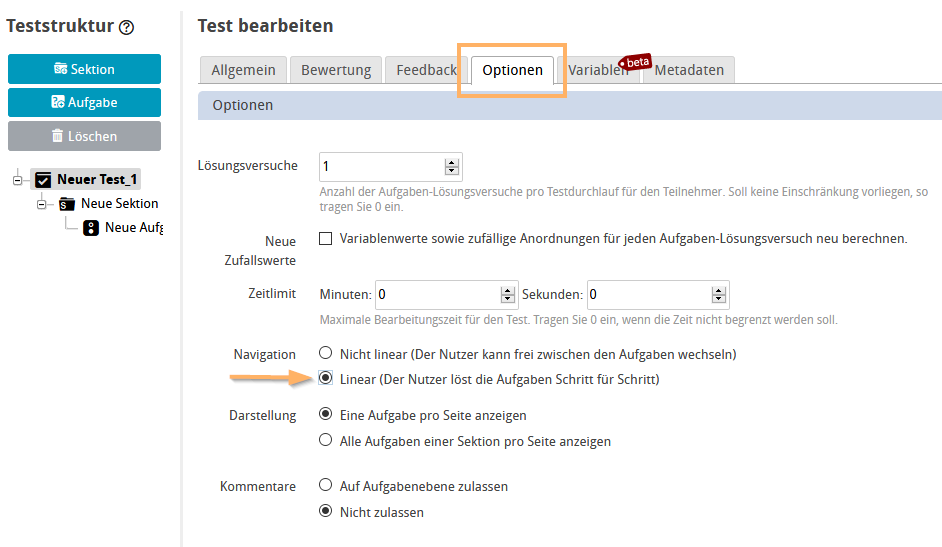The image size is (942, 547).
Task: Open the Metadaten tab
Action: 689,70
